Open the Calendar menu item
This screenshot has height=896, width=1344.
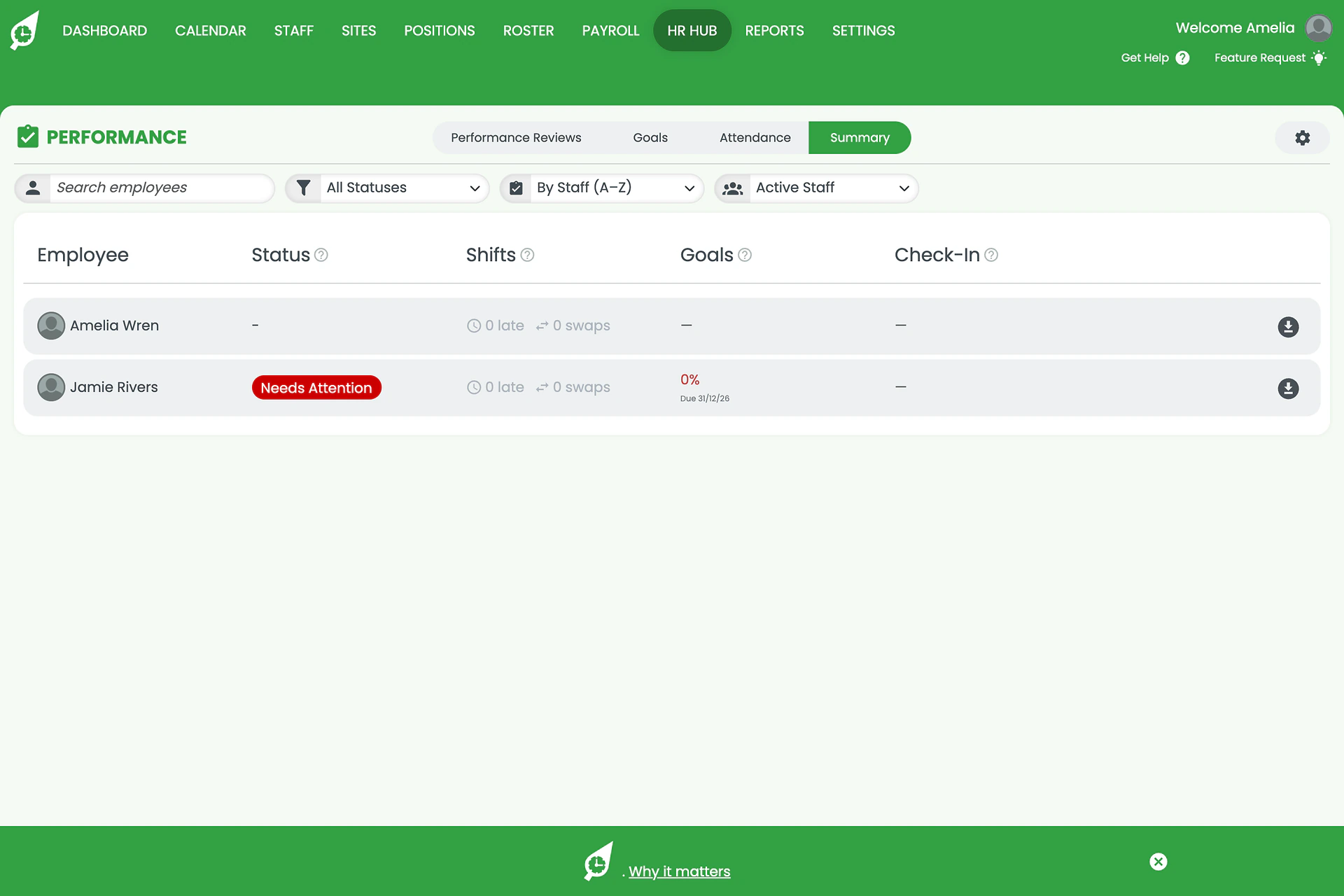(211, 31)
